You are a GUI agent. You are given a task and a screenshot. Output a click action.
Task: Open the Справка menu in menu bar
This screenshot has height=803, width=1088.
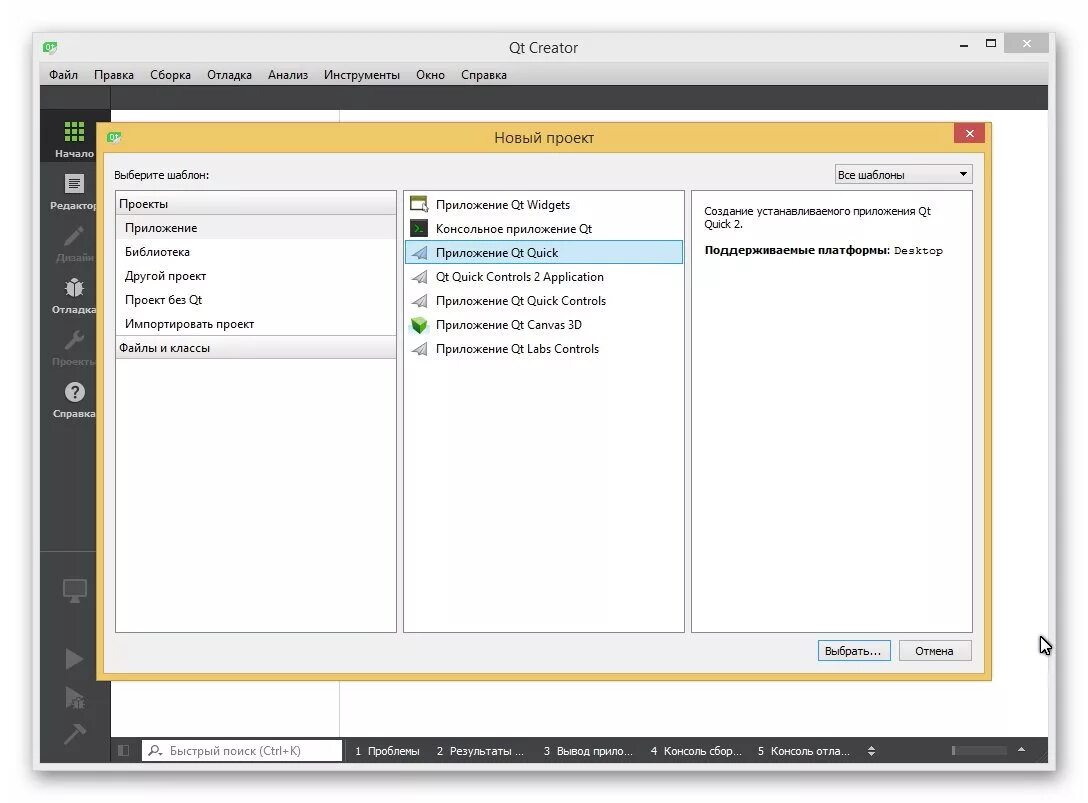coord(484,75)
